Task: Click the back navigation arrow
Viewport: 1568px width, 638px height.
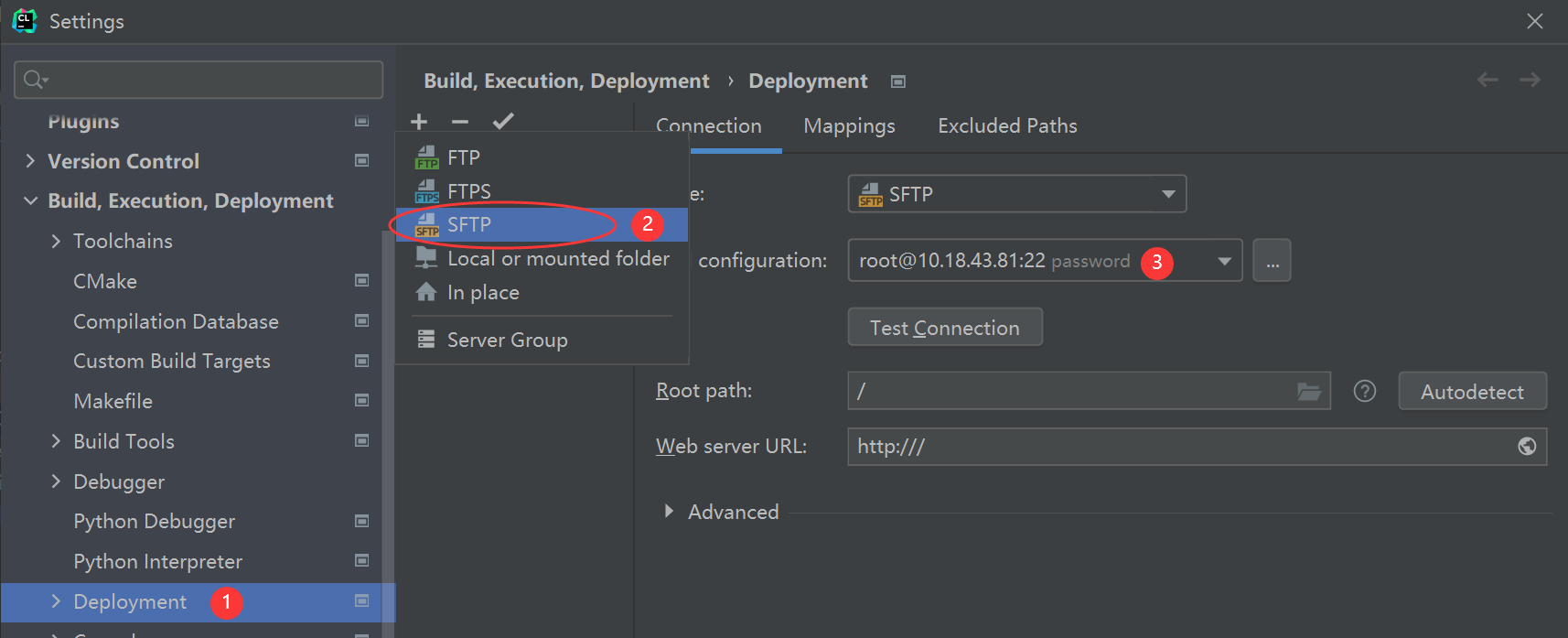Action: [x=1487, y=81]
